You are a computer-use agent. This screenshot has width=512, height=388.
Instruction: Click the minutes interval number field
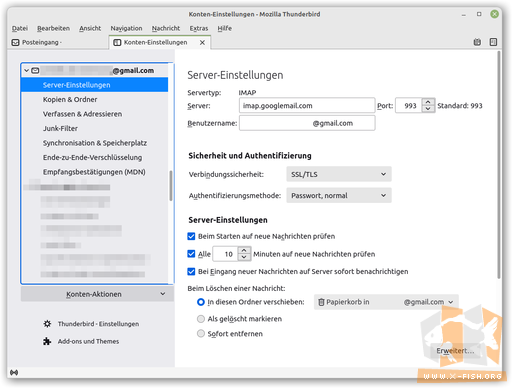click(x=225, y=254)
